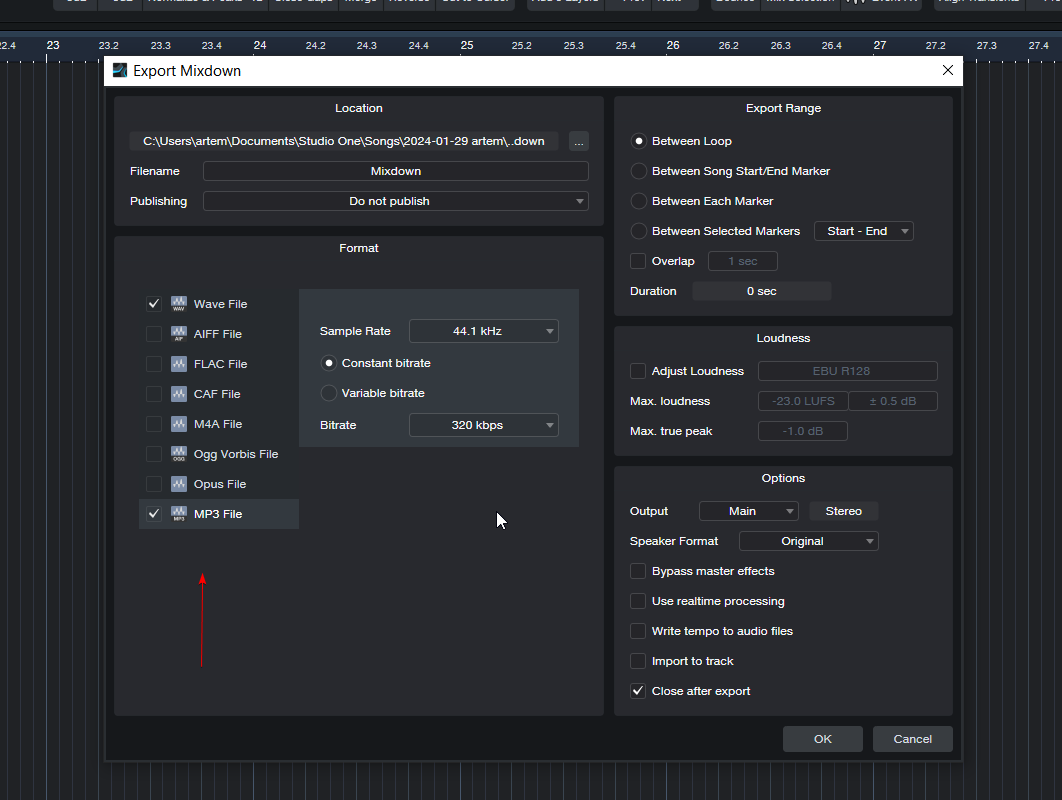Enable the AIFF File checkbox

(x=154, y=334)
